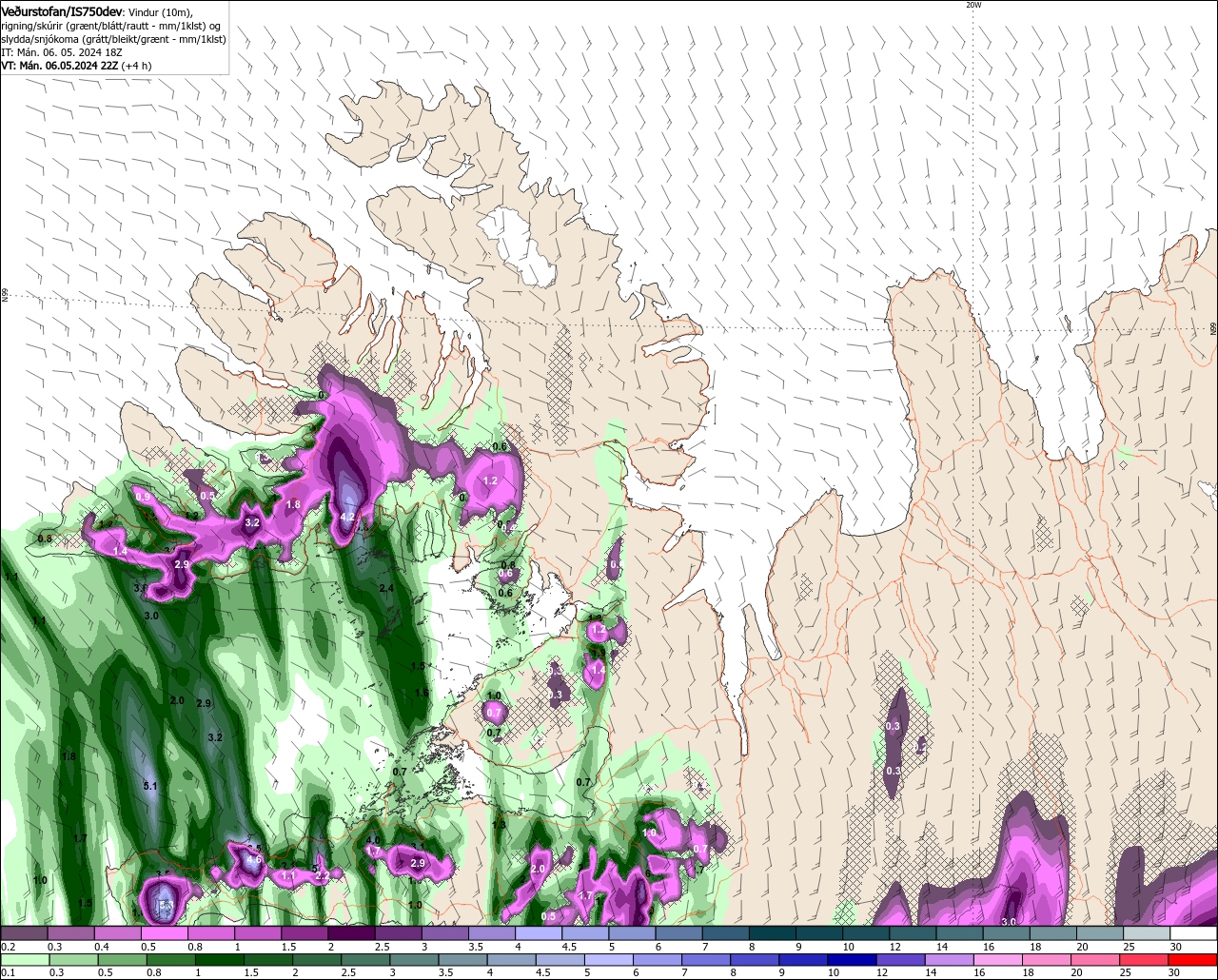This screenshot has width=1218, height=980.
Task: Click the 5.1 precipitation value on the map
Action: click(150, 787)
